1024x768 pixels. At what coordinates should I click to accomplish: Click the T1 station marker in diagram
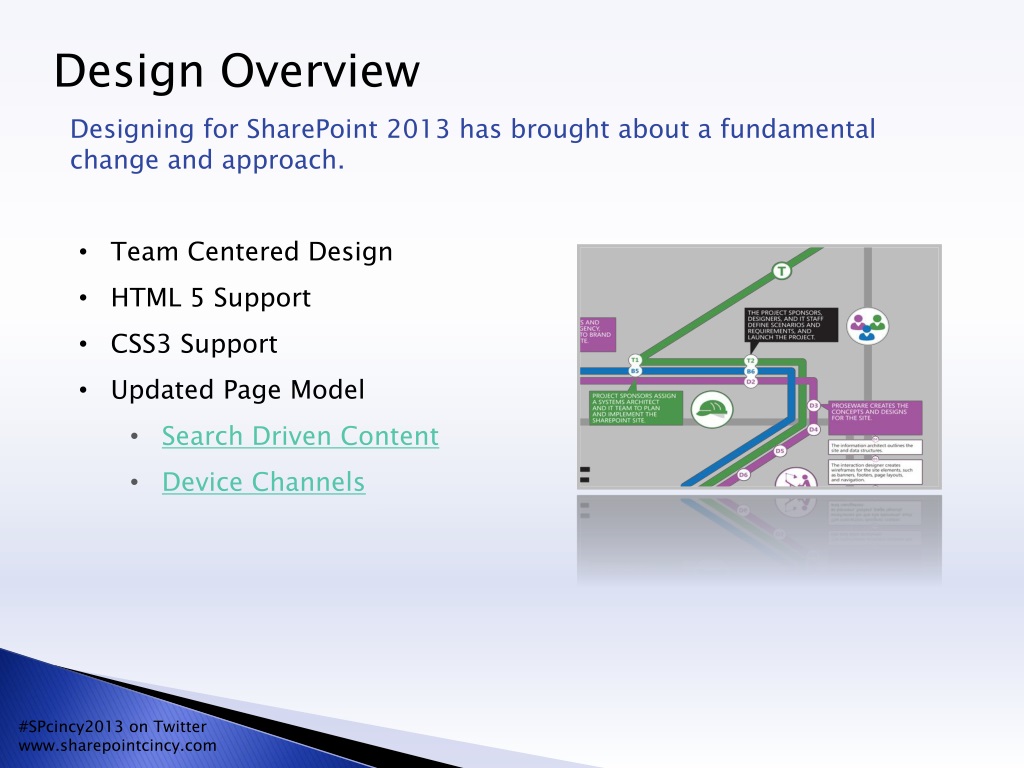635,360
